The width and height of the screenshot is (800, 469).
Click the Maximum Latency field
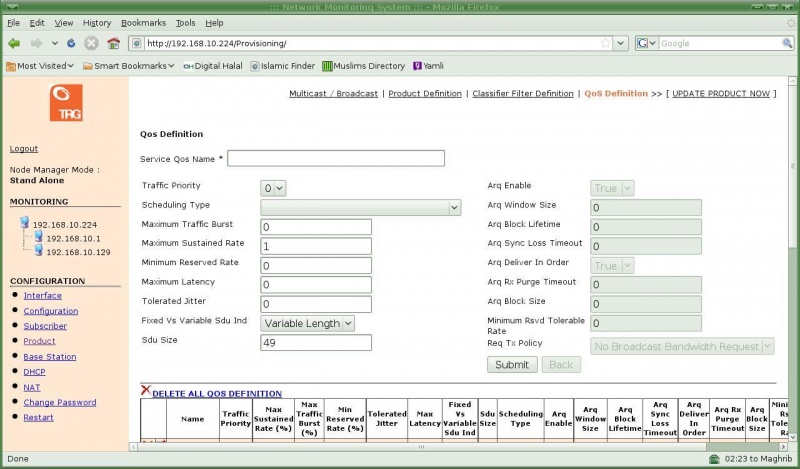pyautogui.click(x=316, y=285)
